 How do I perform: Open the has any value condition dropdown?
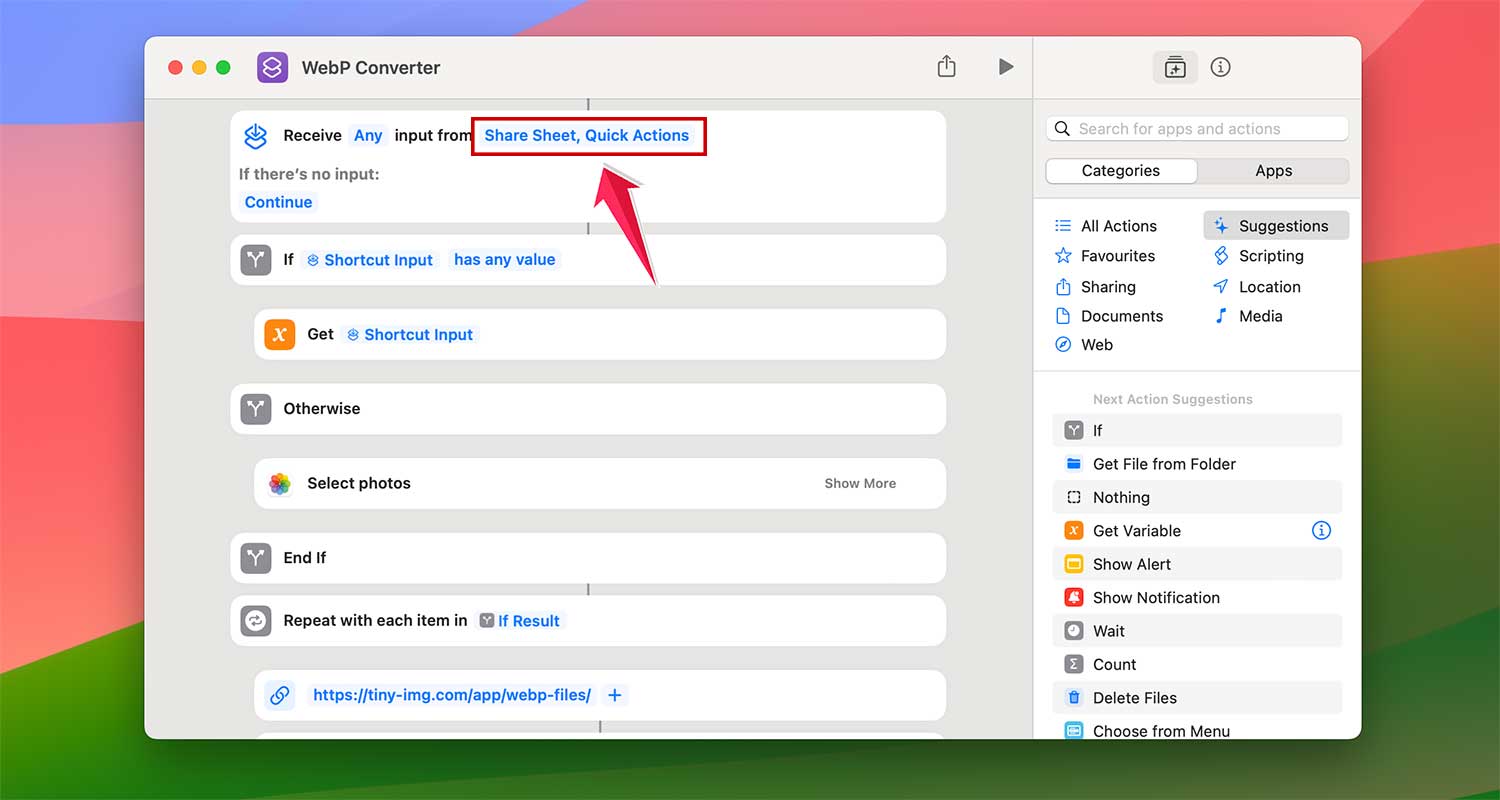tap(504, 259)
